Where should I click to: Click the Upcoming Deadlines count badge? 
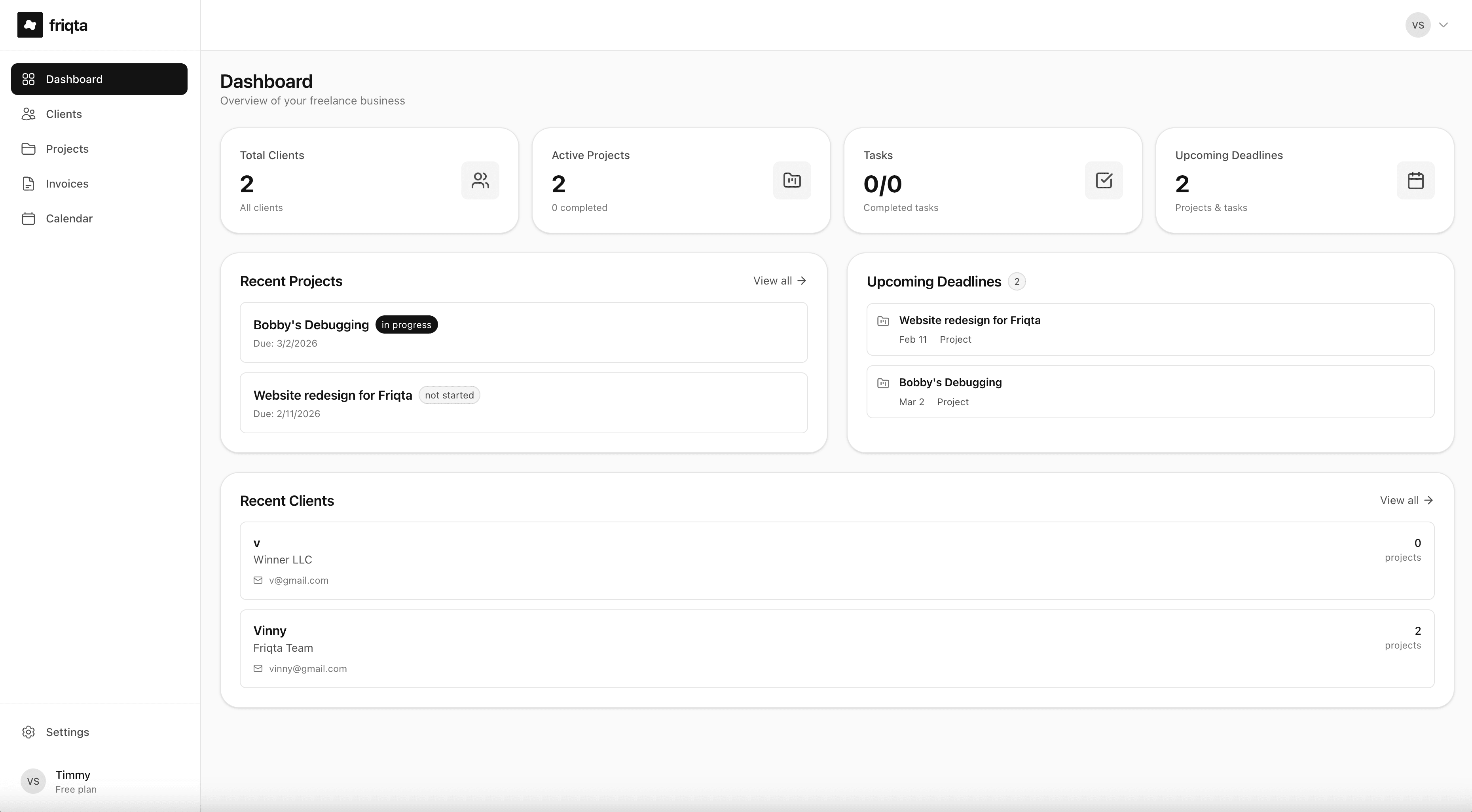click(1017, 281)
